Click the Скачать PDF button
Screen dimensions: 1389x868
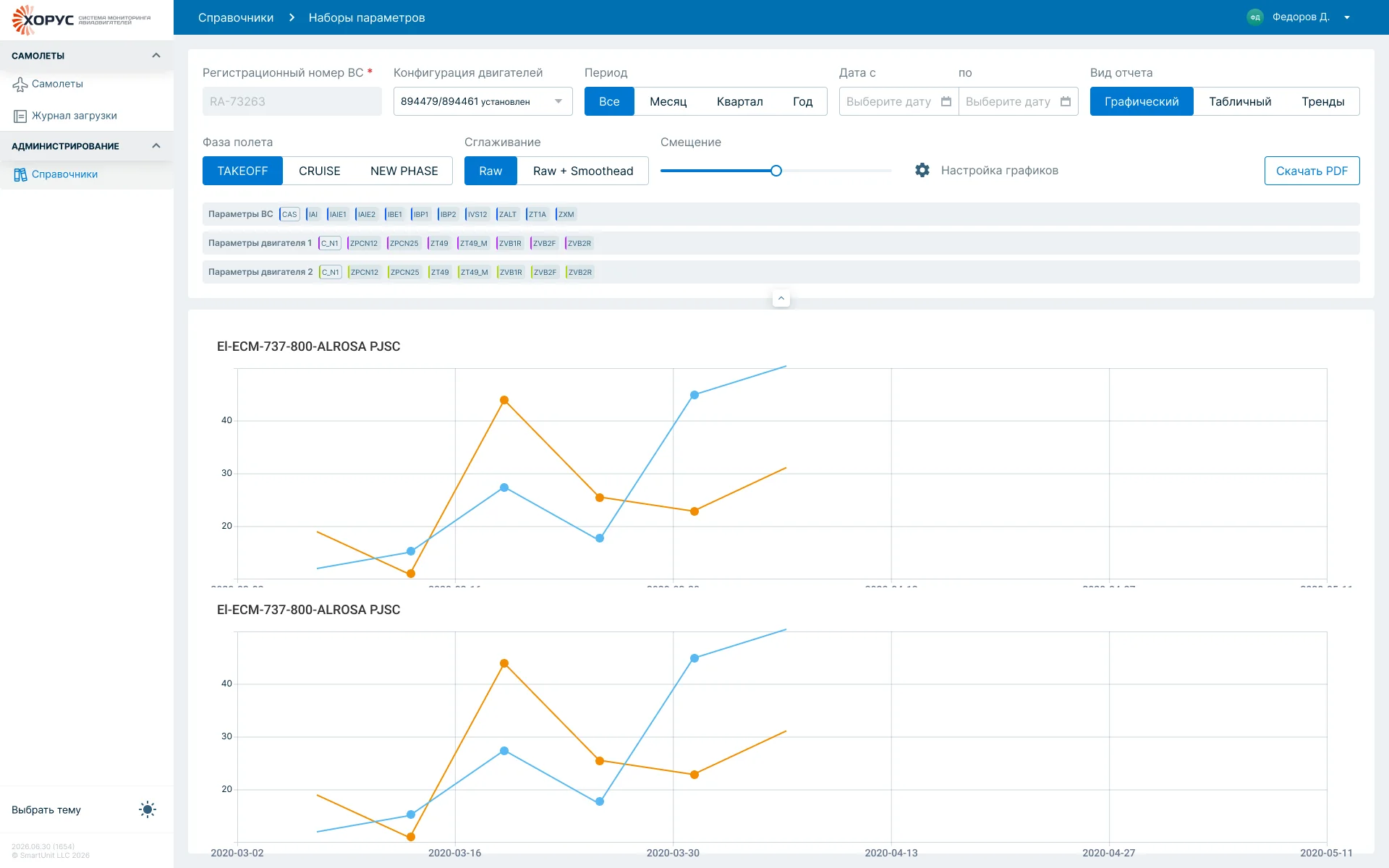point(1312,171)
